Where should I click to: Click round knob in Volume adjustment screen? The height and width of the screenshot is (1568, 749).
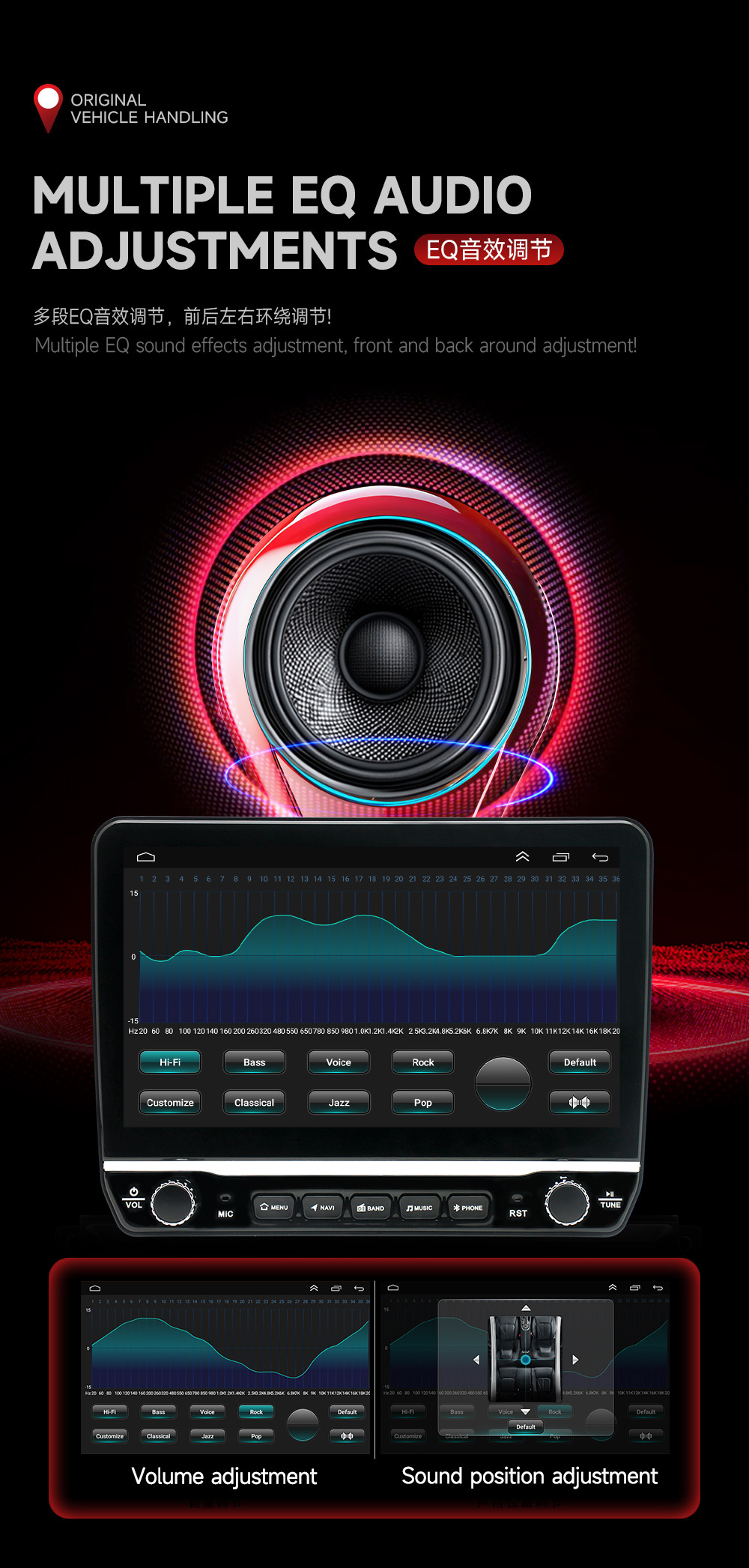pos(303,1424)
